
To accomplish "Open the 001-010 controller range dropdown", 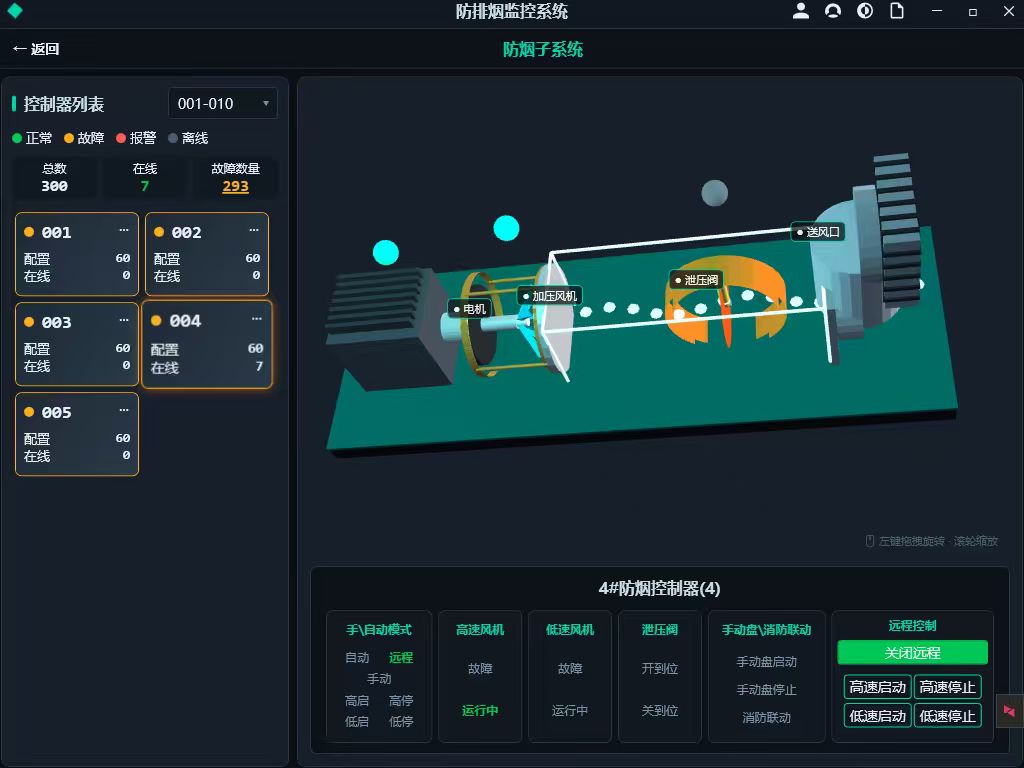I will pos(223,103).
